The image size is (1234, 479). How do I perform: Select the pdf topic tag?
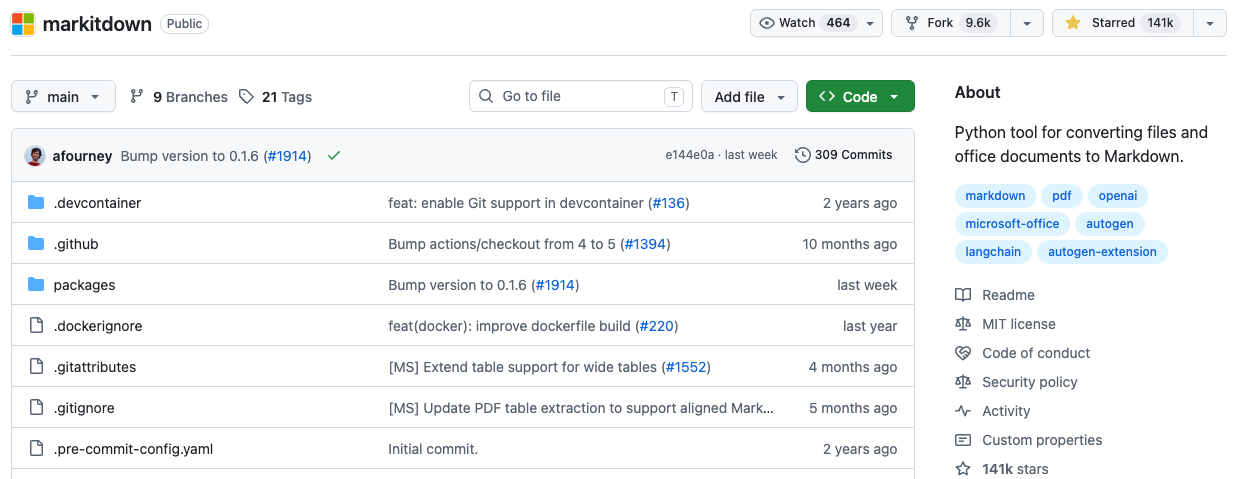tap(1061, 195)
